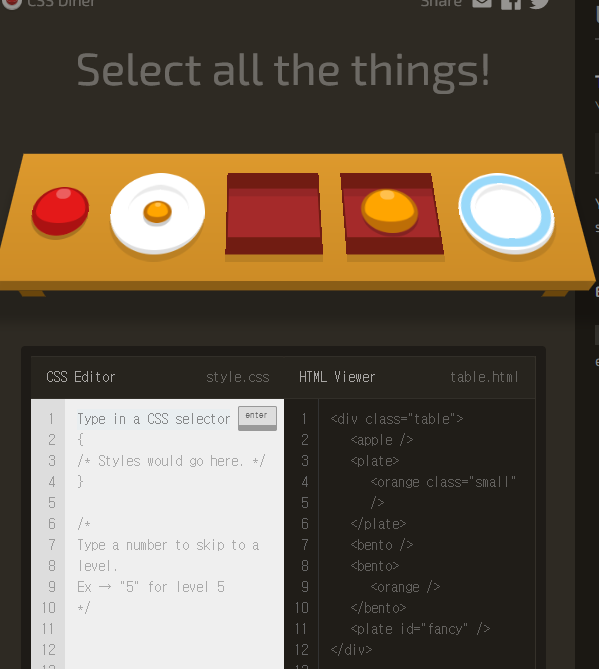Click the fancy blue-rimmed plate
Image resolution: width=599 pixels, height=669 pixels.
(x=506, y=213)
